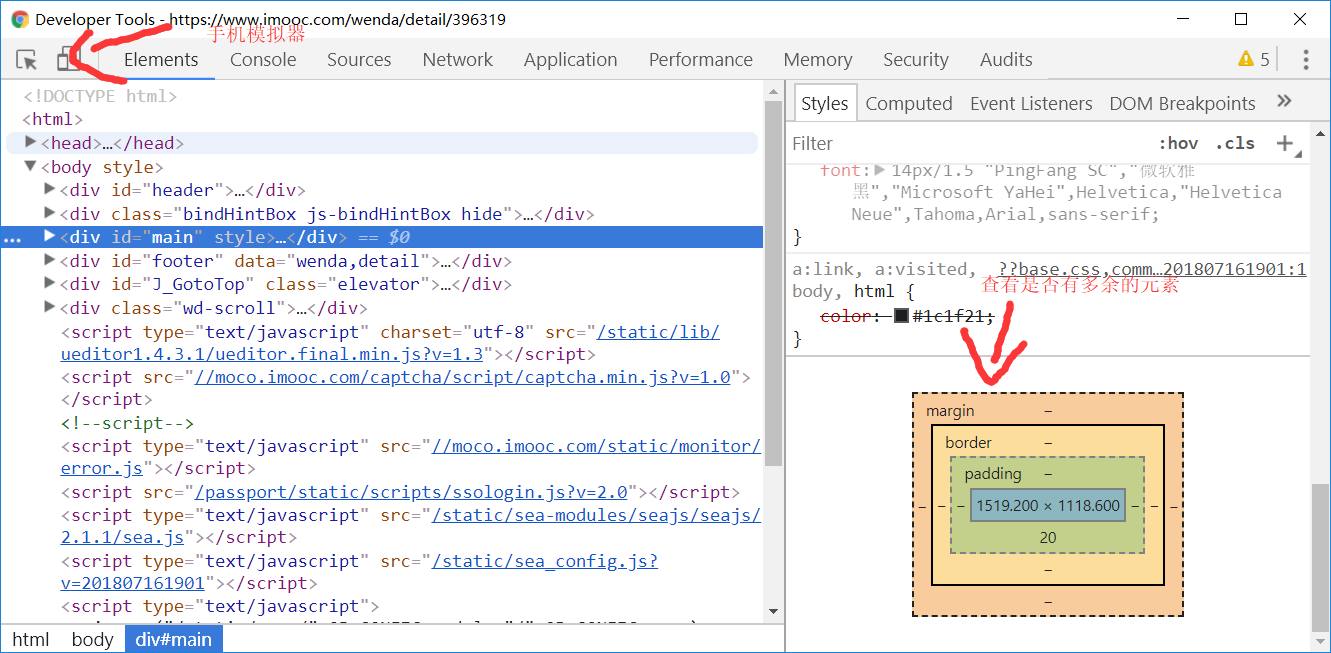1331x653 pixels.
Task: Expand the selected div id main node
Action: [50, 237]
